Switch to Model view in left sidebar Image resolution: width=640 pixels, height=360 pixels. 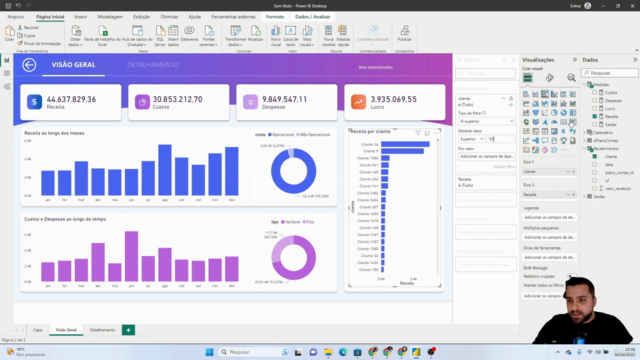pyautogui.click(x=7, y=87)
